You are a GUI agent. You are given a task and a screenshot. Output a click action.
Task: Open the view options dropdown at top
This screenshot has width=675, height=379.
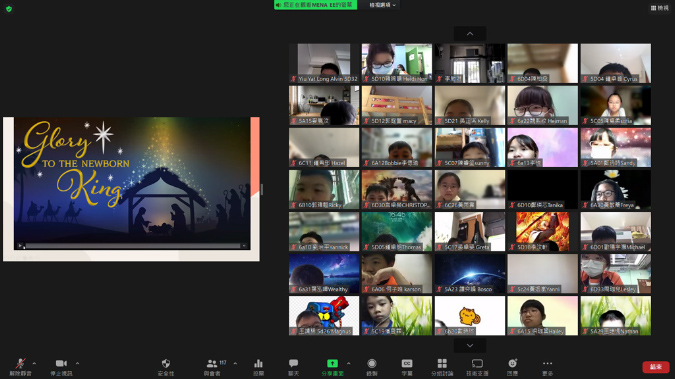pos(382,5)
